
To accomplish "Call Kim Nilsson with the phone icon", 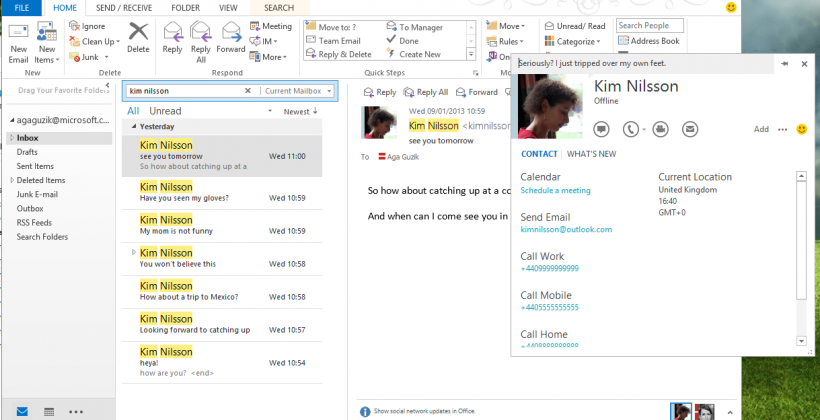I will point(631,129).
